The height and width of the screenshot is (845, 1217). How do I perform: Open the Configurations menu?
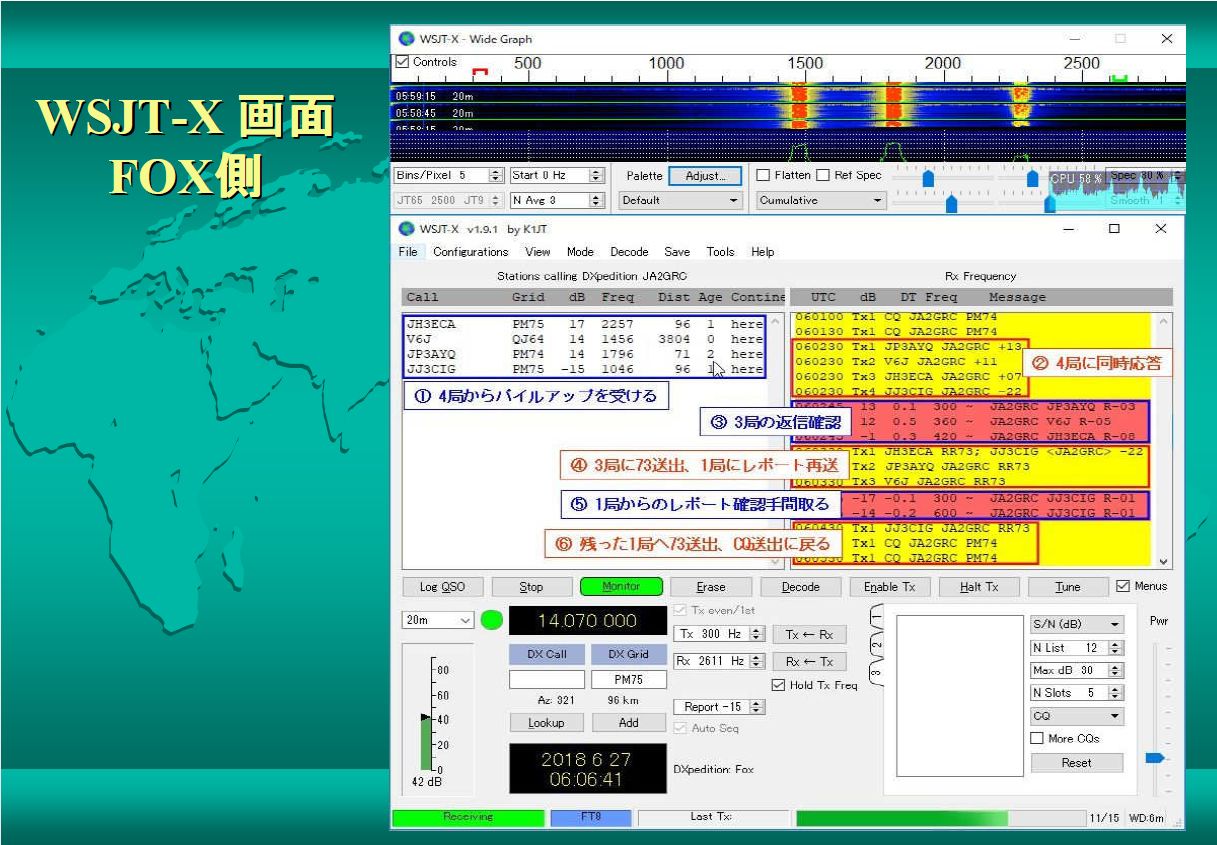pyautogui.click(x=470, y=252)
